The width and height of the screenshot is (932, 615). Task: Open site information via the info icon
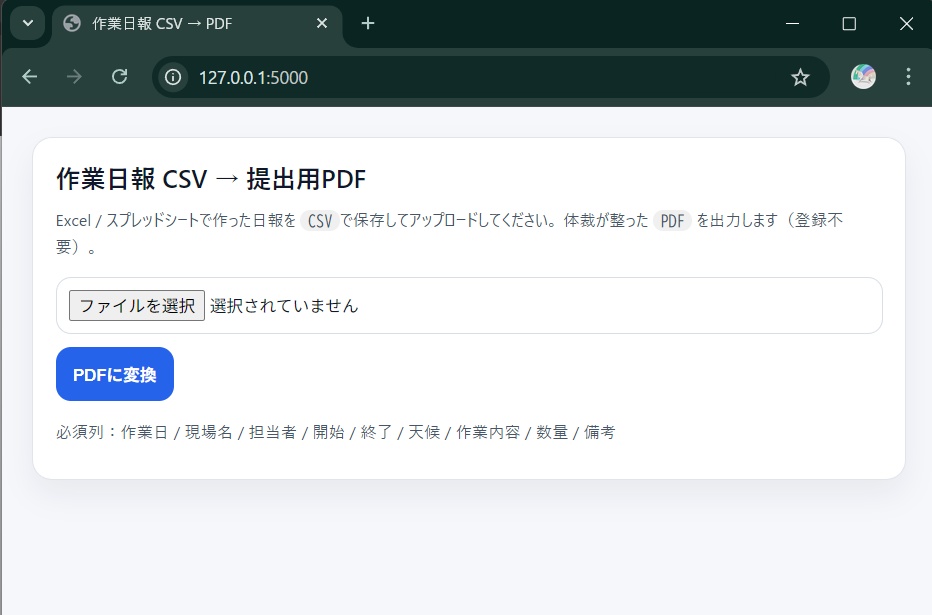[x=172, y=77]
